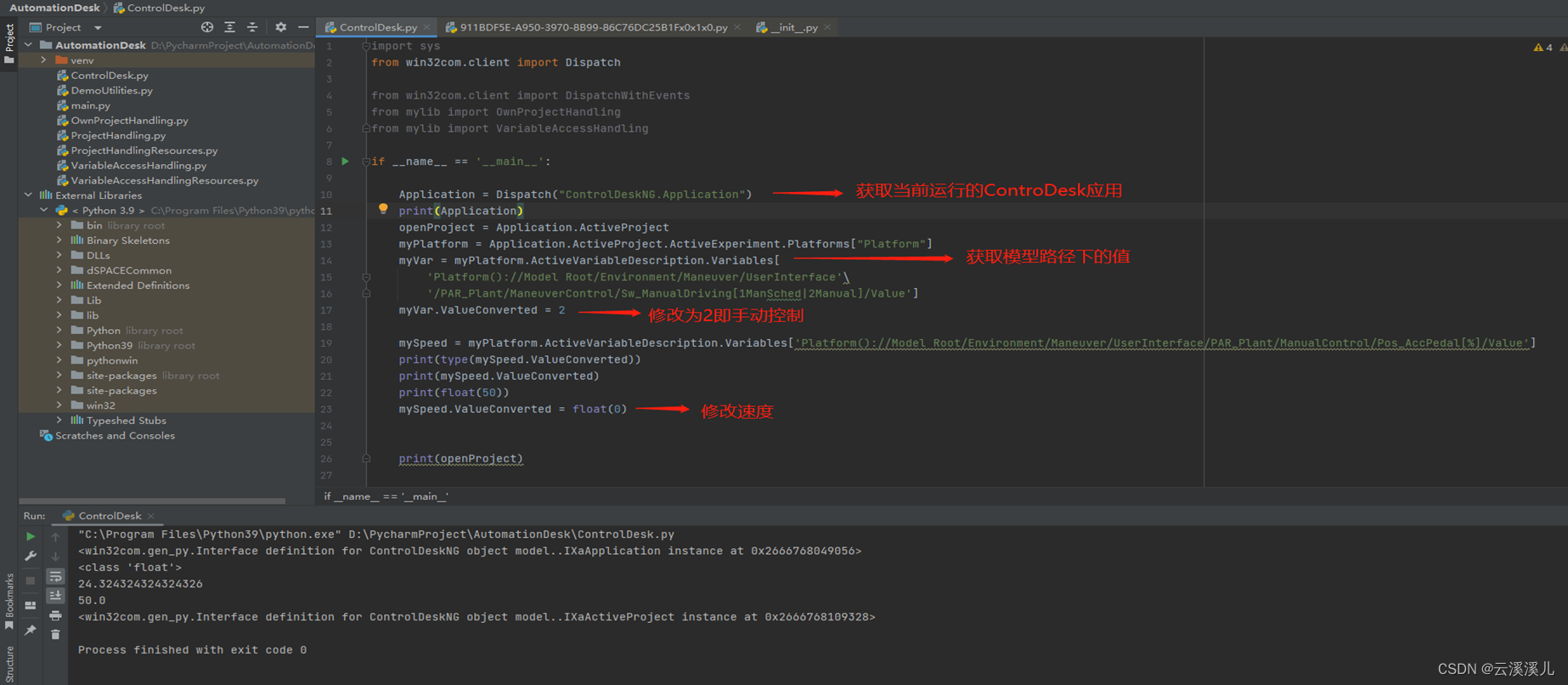The width and height of the screenshot is (1568, 685).
Task: Expand the Extended Definitions node
Action: tap(59, 286)
